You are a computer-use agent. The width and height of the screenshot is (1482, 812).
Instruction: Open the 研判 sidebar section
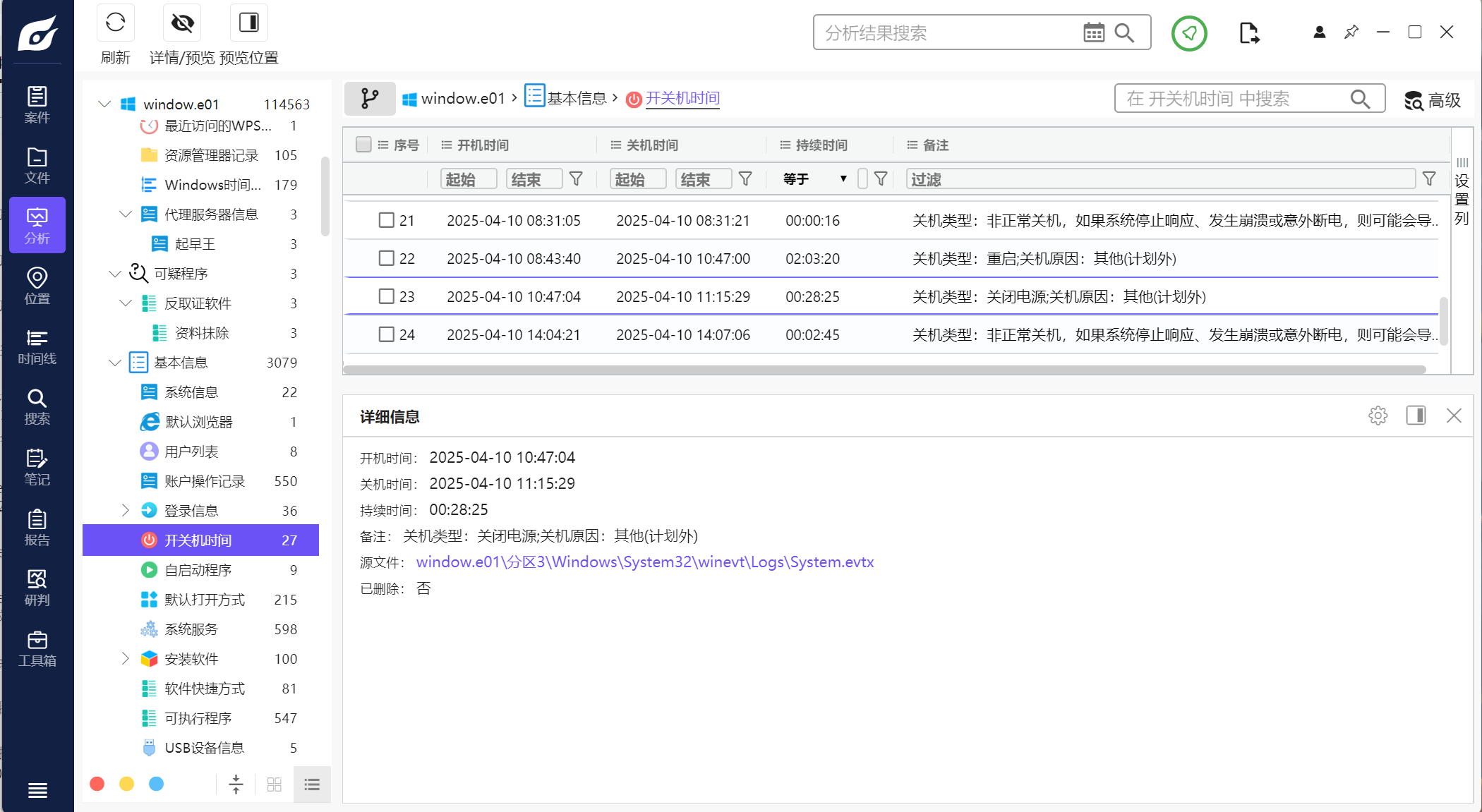pos(37,588)
